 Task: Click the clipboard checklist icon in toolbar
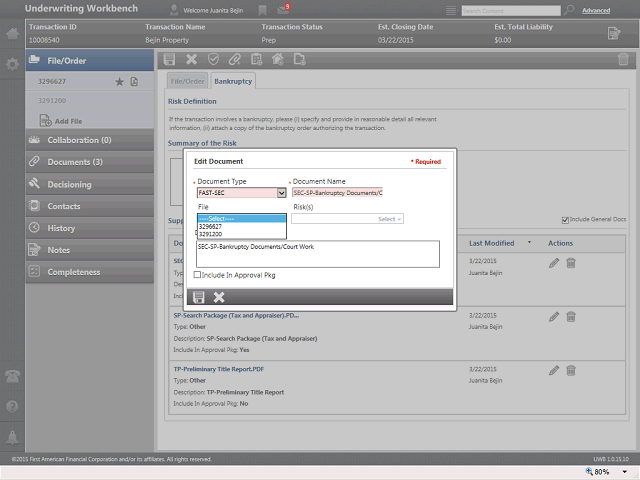click(x=256, y=59)
